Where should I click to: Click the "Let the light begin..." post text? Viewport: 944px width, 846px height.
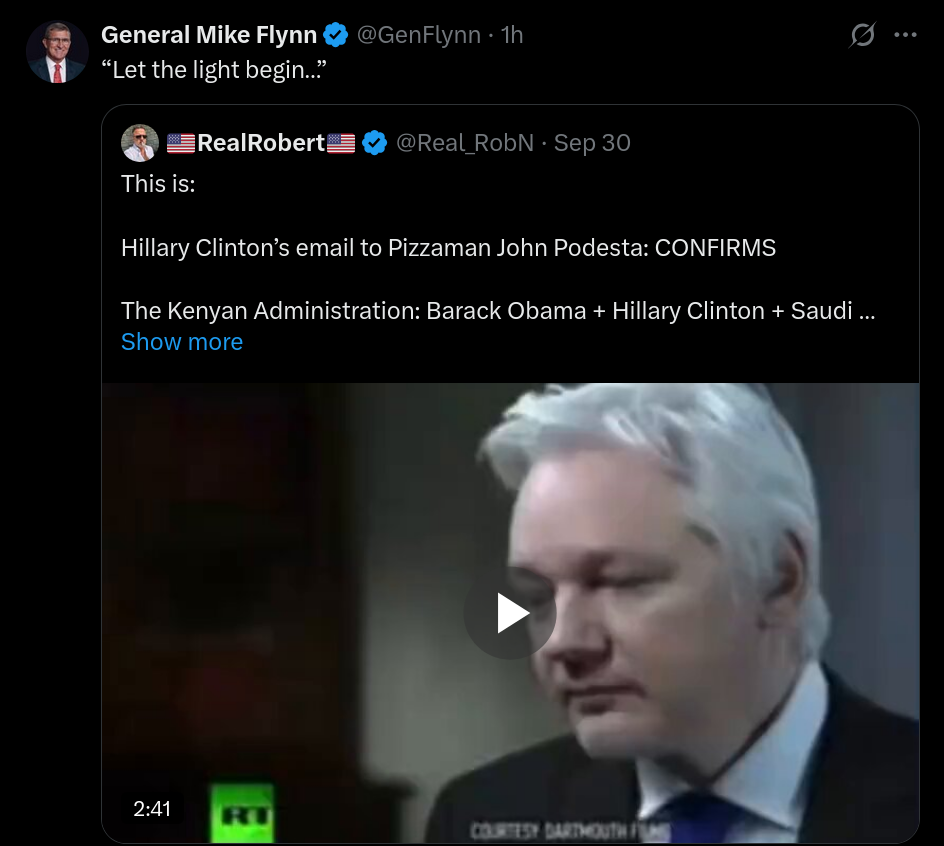point(214,70)
